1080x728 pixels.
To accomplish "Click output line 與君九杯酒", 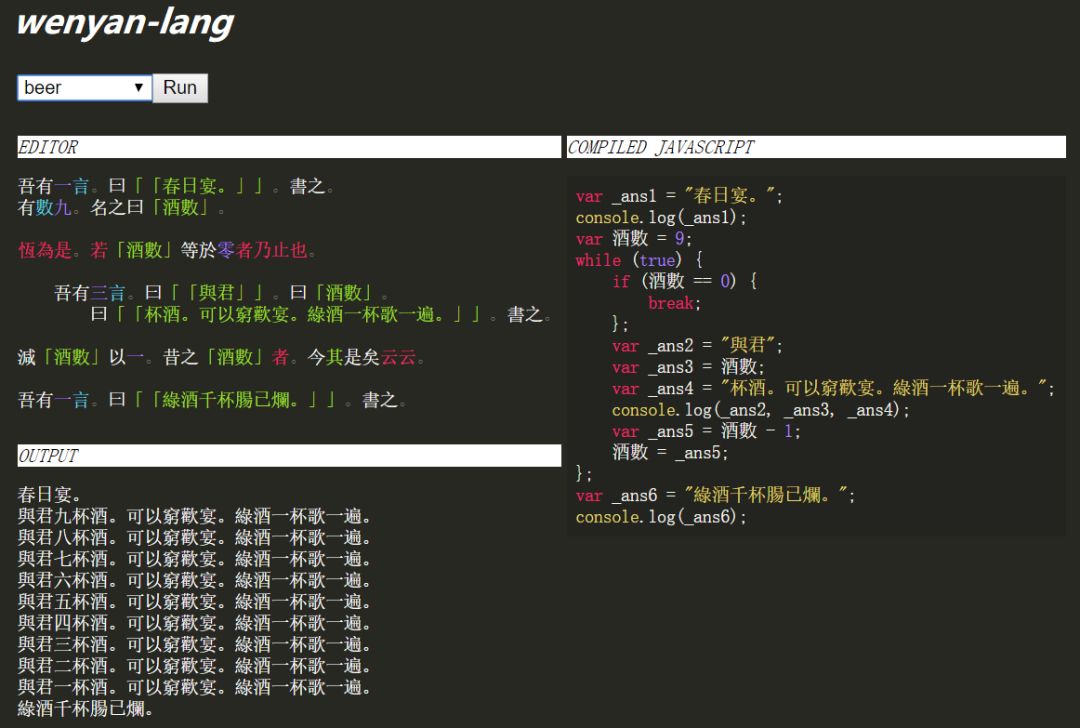I will coord(195,516).
